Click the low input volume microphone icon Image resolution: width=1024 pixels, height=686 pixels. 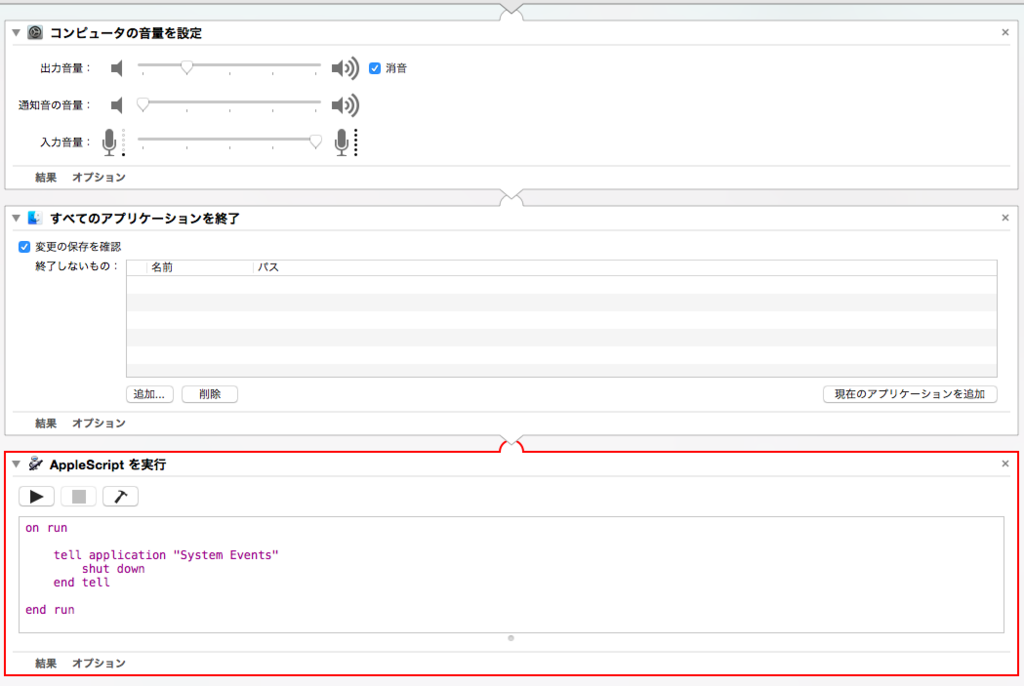click(112, 142)
